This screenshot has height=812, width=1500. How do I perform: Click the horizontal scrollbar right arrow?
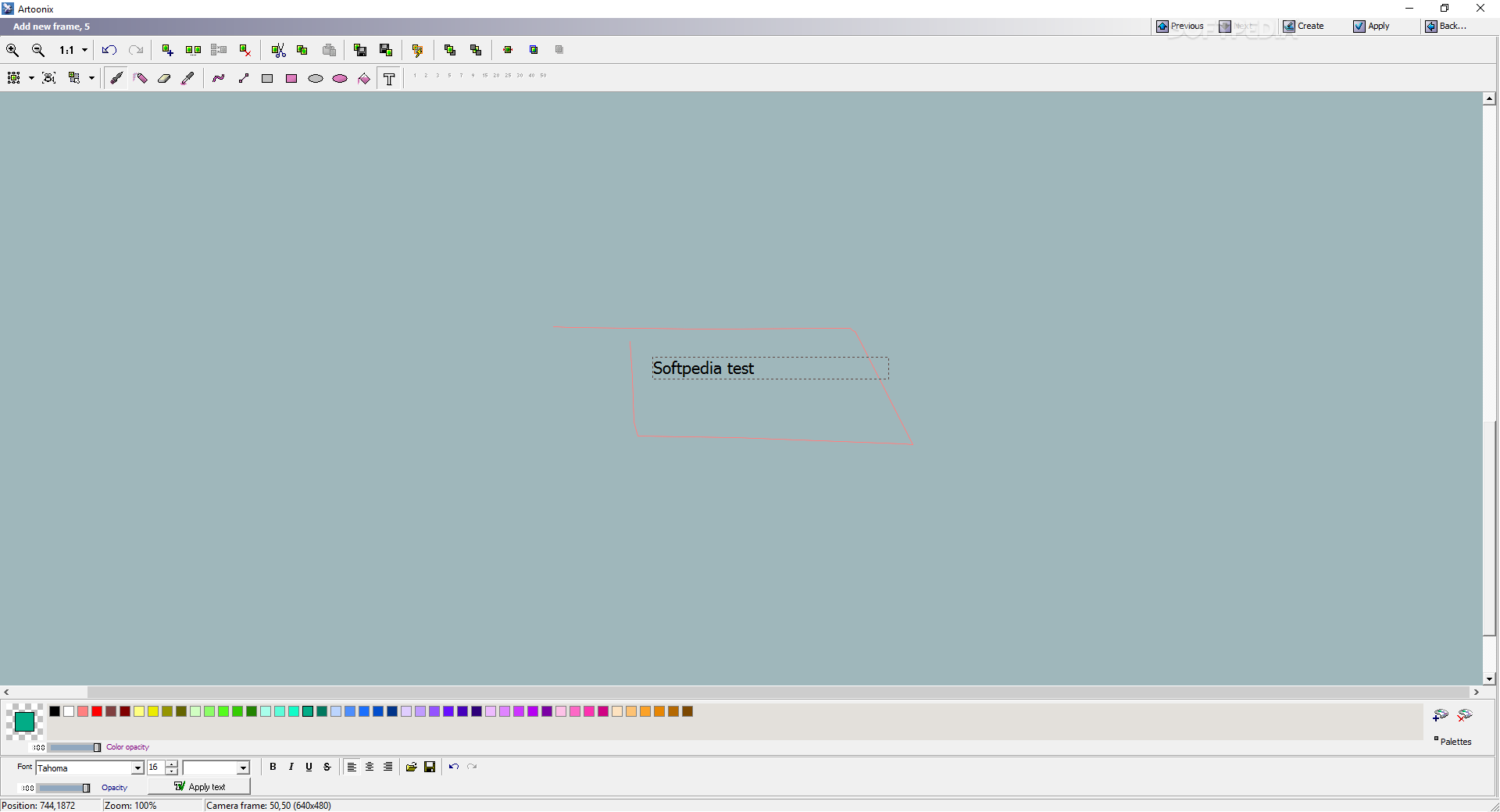click(x=1476, y=692)
